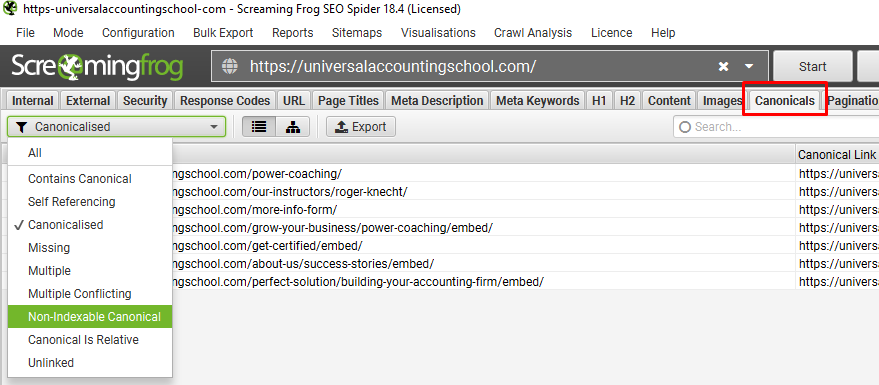879x385 pixels.
Task: Switch to the Meta Description tab
Action: coord(437,100)
